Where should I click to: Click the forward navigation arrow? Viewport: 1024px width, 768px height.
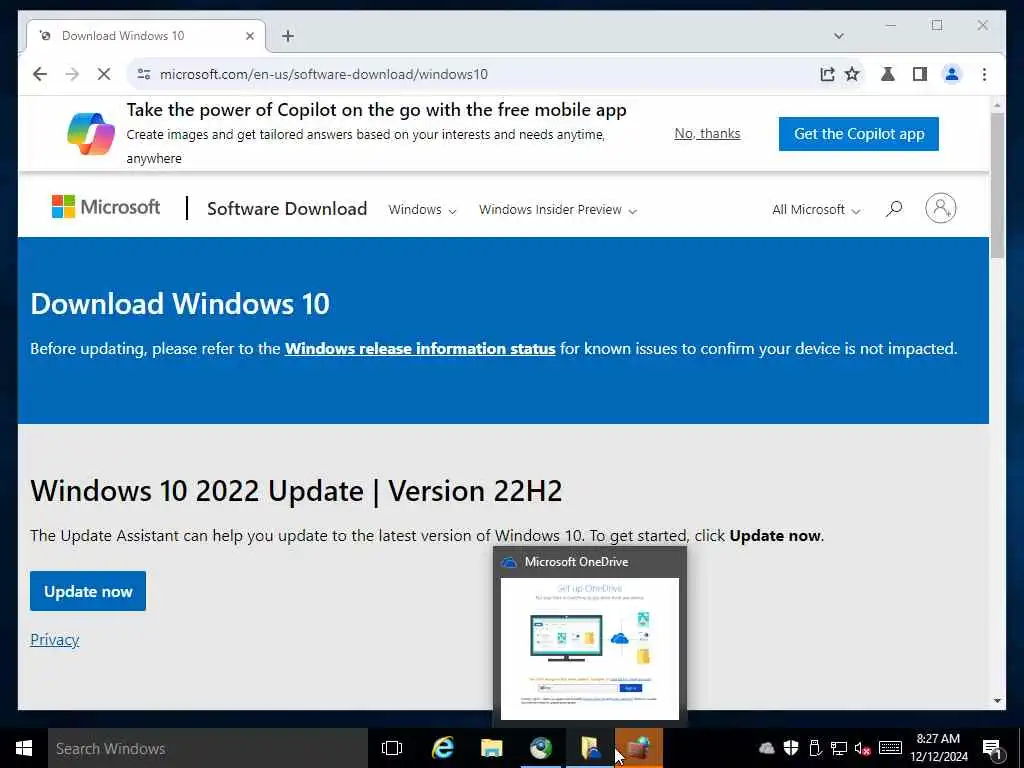72,74
